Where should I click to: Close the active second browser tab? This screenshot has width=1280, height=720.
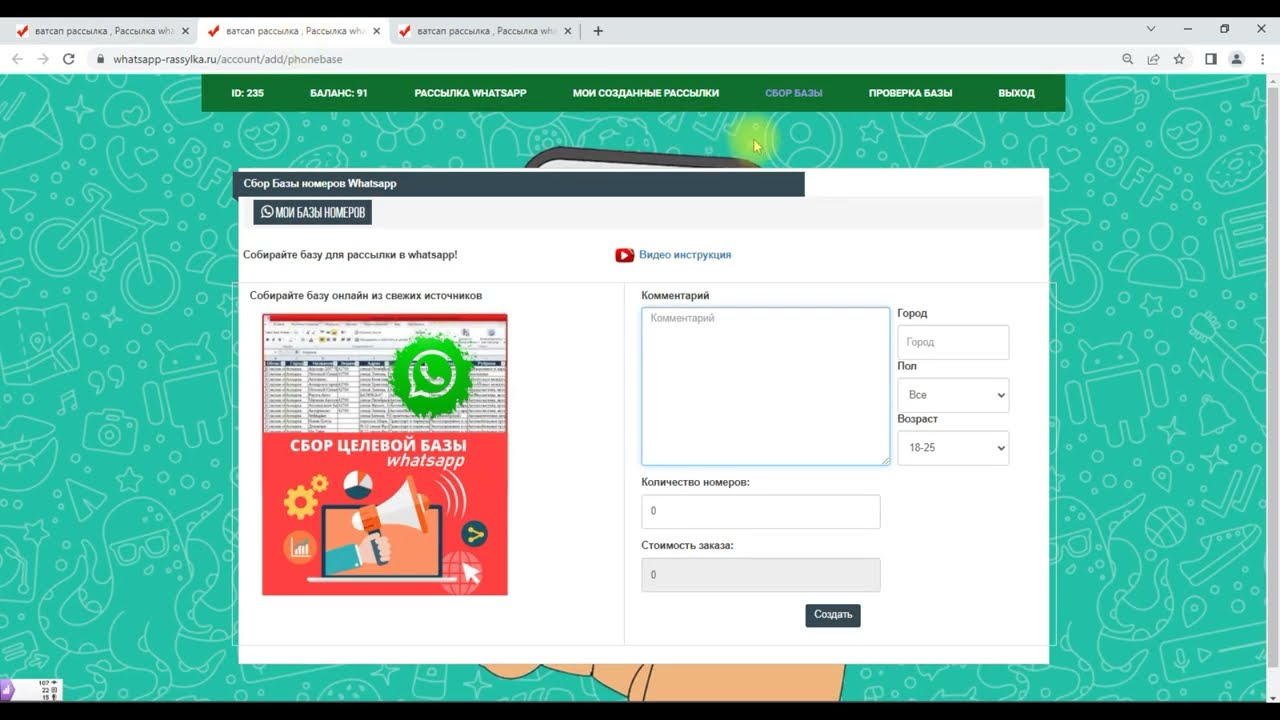click(x=376, y=31)
